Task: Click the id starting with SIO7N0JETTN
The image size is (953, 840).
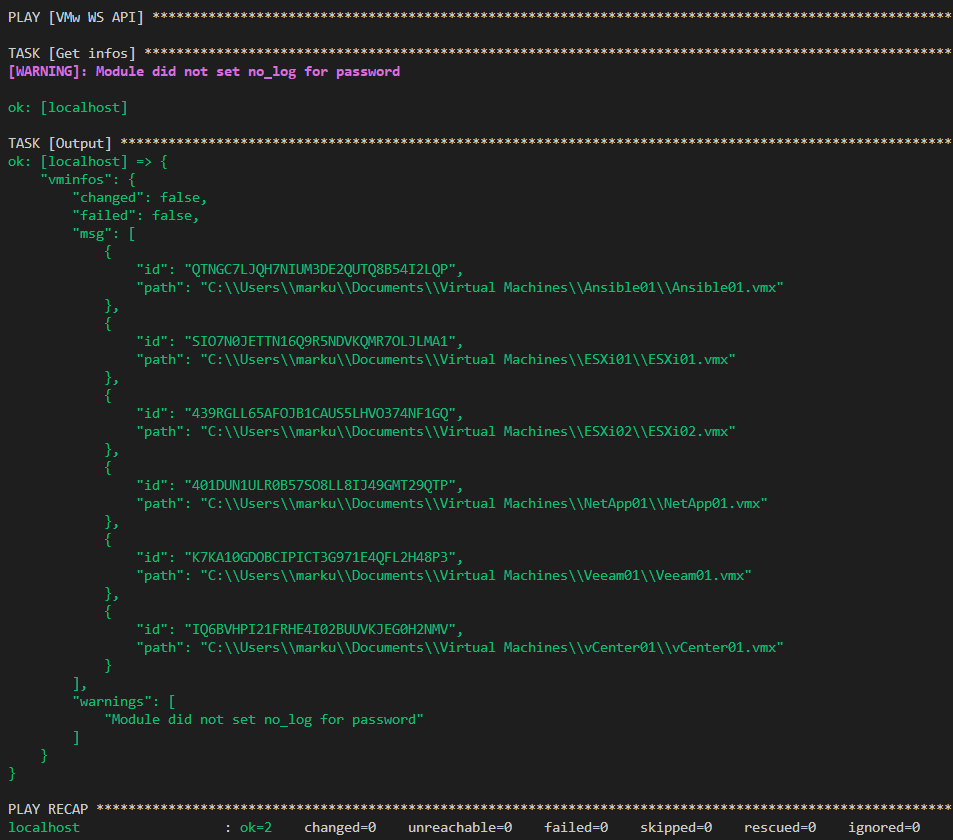Action: (x=320, y=341)
